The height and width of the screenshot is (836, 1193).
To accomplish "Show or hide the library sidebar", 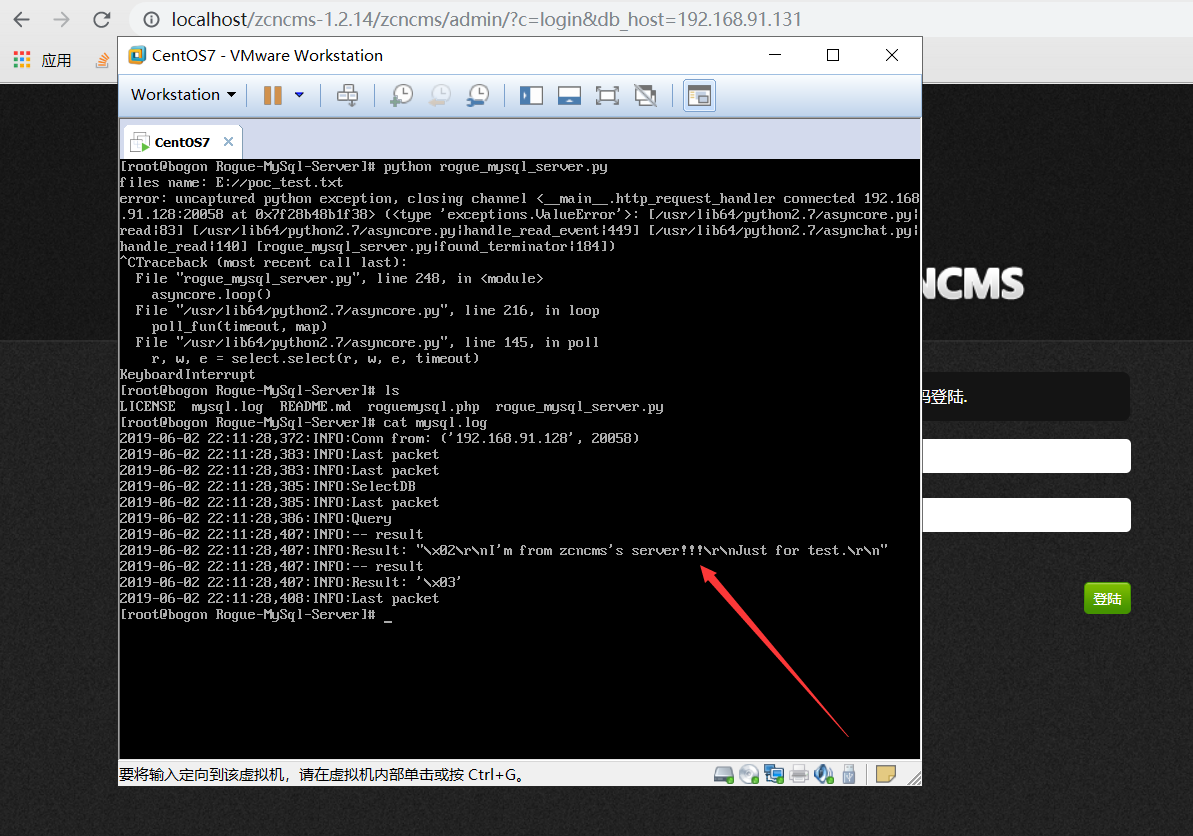I will coord(531,95).
